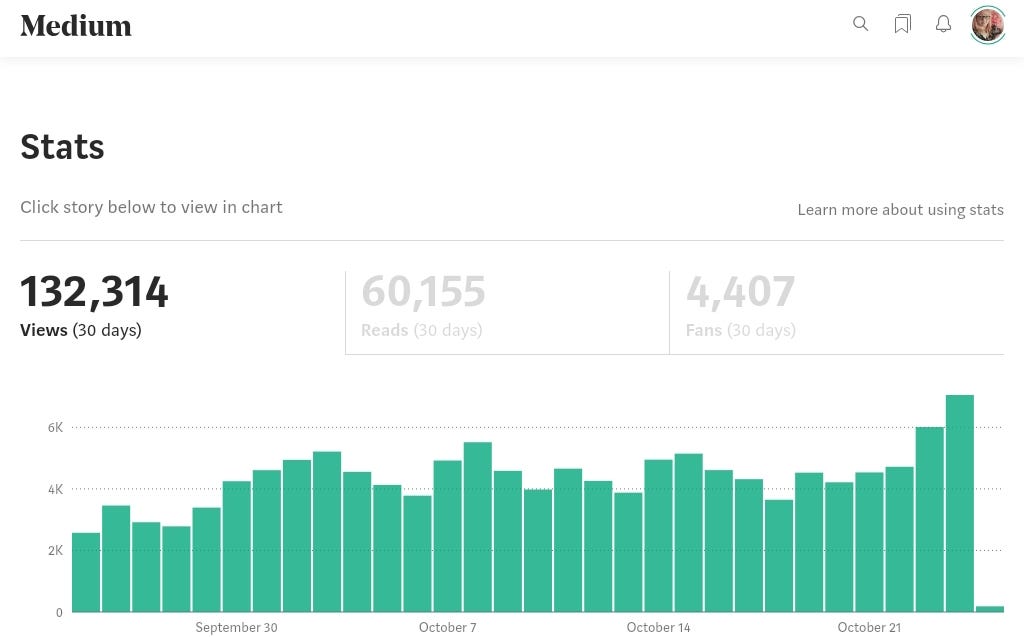
Task: Click the tallest bar in the views chart
Action: tap(959, 503)
